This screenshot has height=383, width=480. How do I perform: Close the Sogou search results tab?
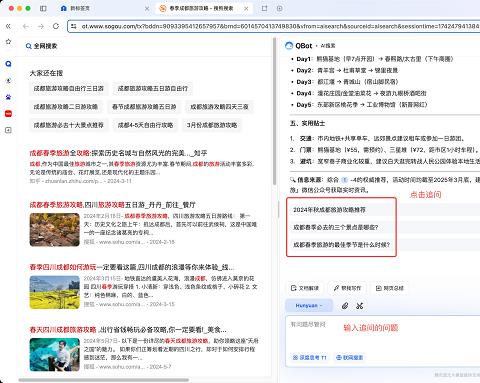(246, 8)
